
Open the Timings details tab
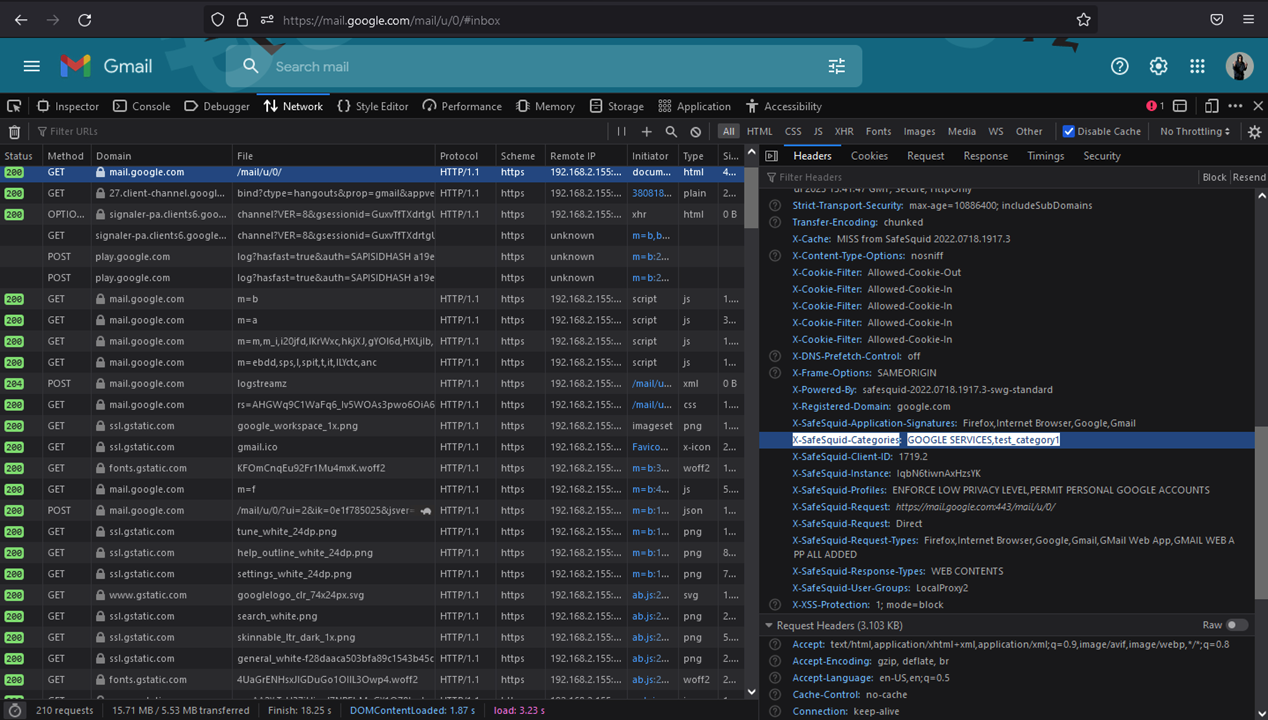point(1045,156)
